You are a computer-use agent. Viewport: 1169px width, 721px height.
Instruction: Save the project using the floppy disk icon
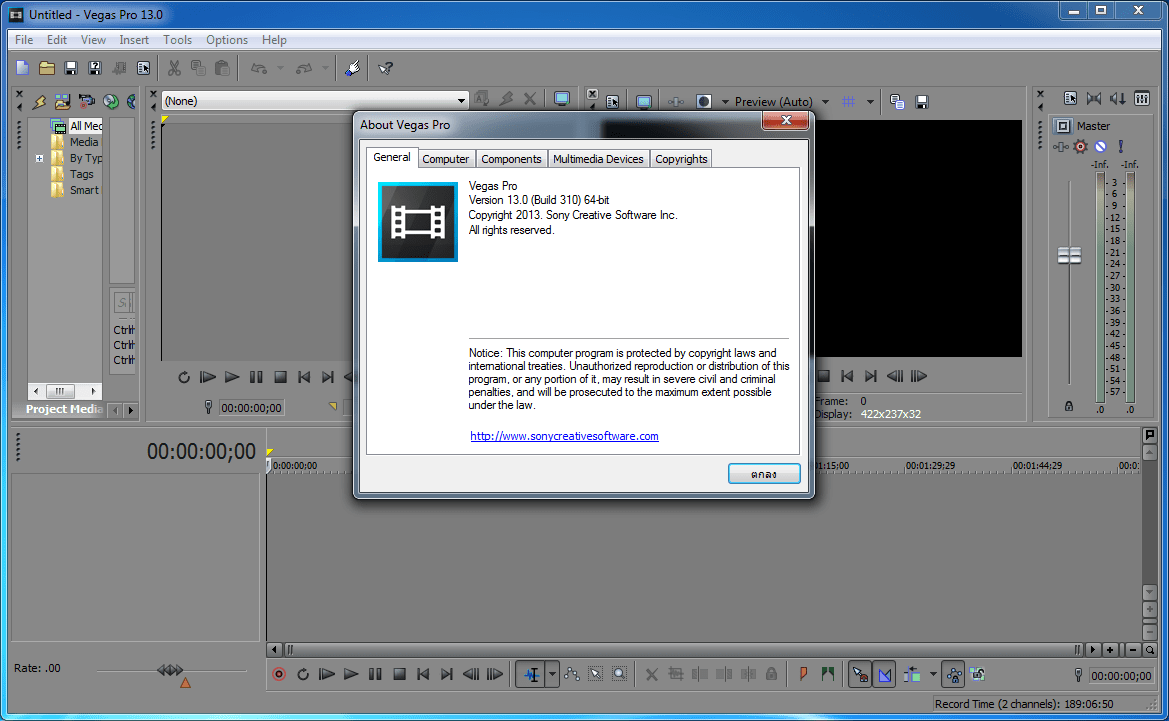click(71, 68)
